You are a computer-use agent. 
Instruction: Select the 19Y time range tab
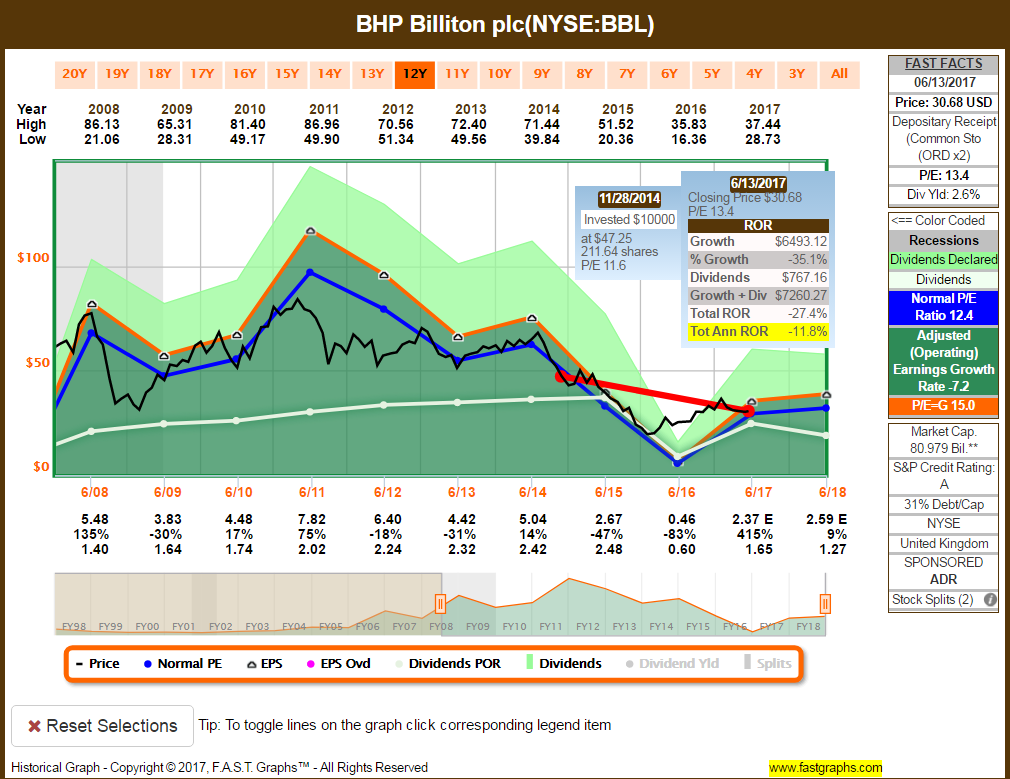(x=117, y=74)
